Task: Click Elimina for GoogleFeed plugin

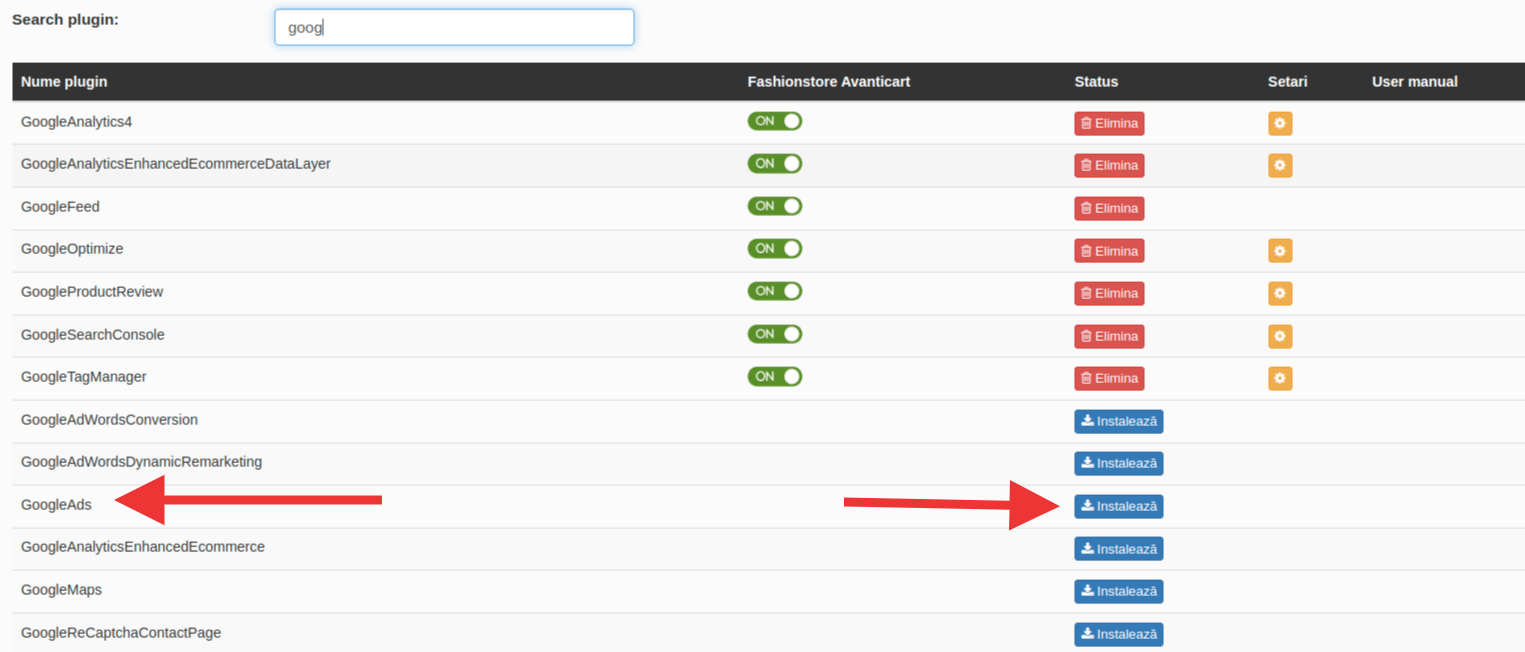Action: tap(1109, 208)
